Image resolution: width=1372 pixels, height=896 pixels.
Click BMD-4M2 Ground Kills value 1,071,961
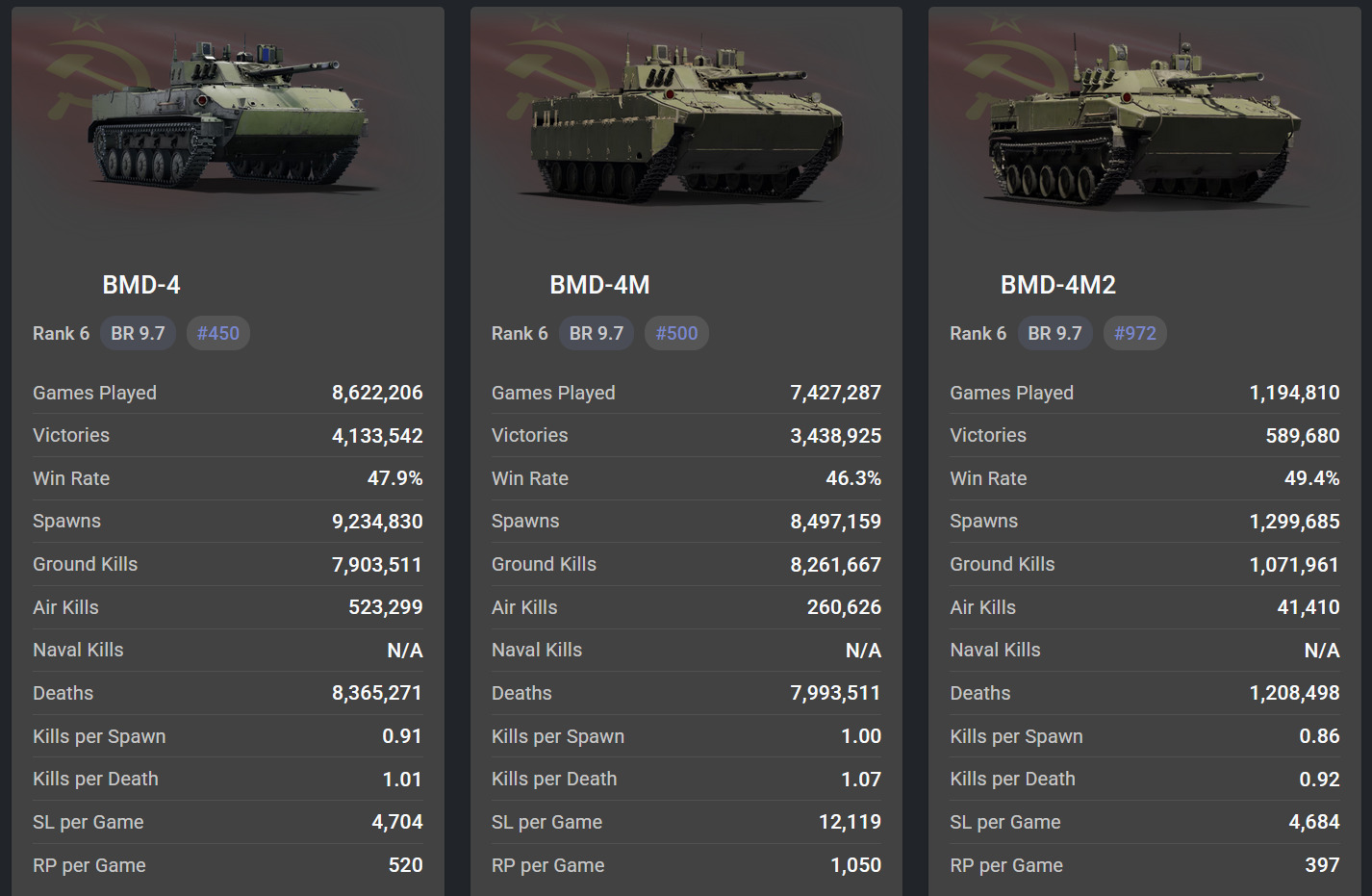[1294, 564]
